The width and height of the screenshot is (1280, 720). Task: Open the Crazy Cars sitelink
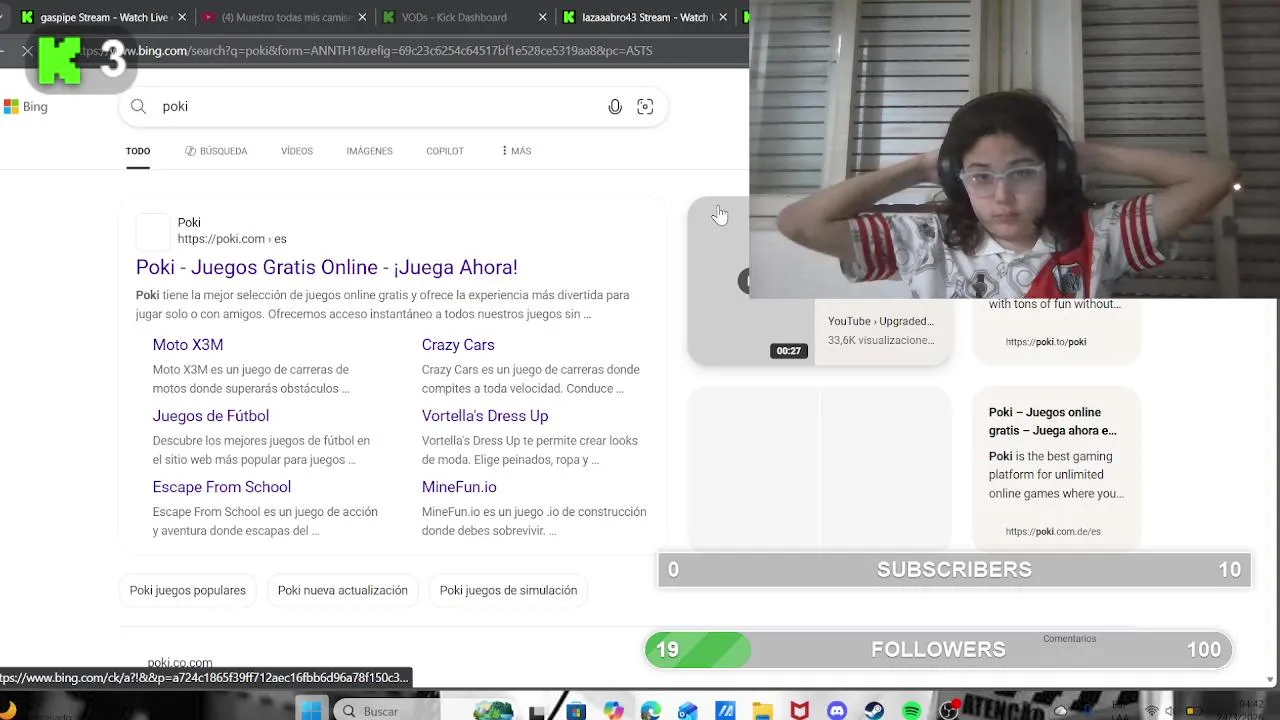coord(458,345)
